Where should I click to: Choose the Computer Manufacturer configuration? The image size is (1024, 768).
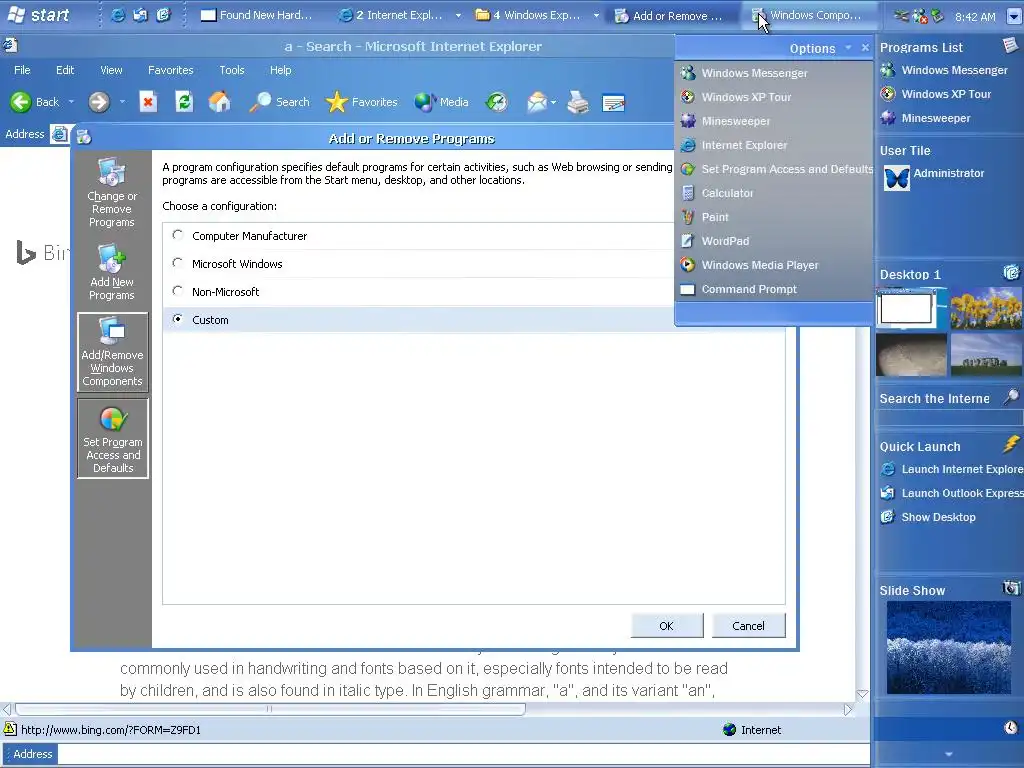click(x=178, y=235)
